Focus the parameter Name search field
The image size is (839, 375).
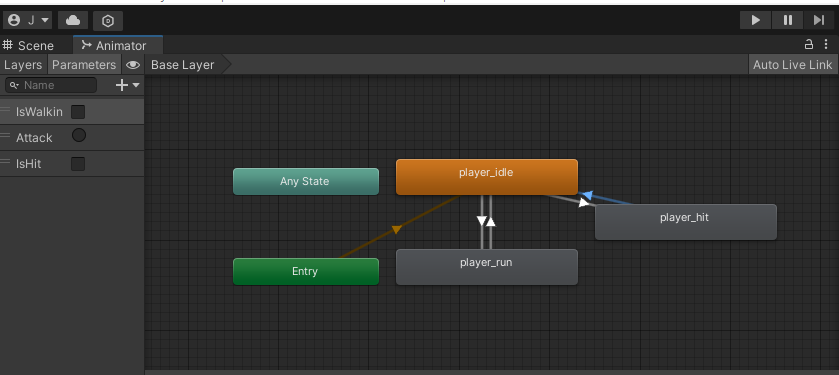[51, 85]
